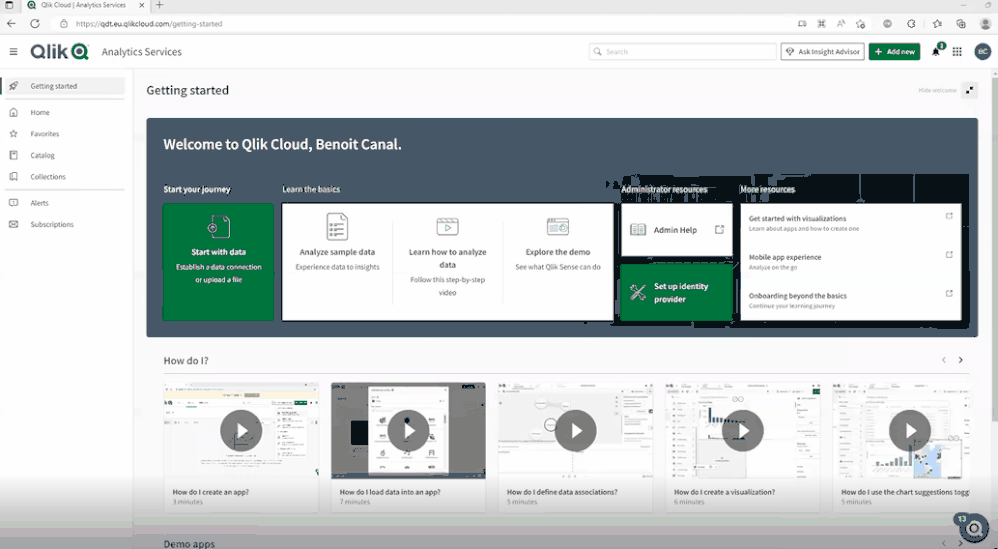Click the Add new button
Screen dimensions: 998x549
pyautogui.click(x=894, y=52)
